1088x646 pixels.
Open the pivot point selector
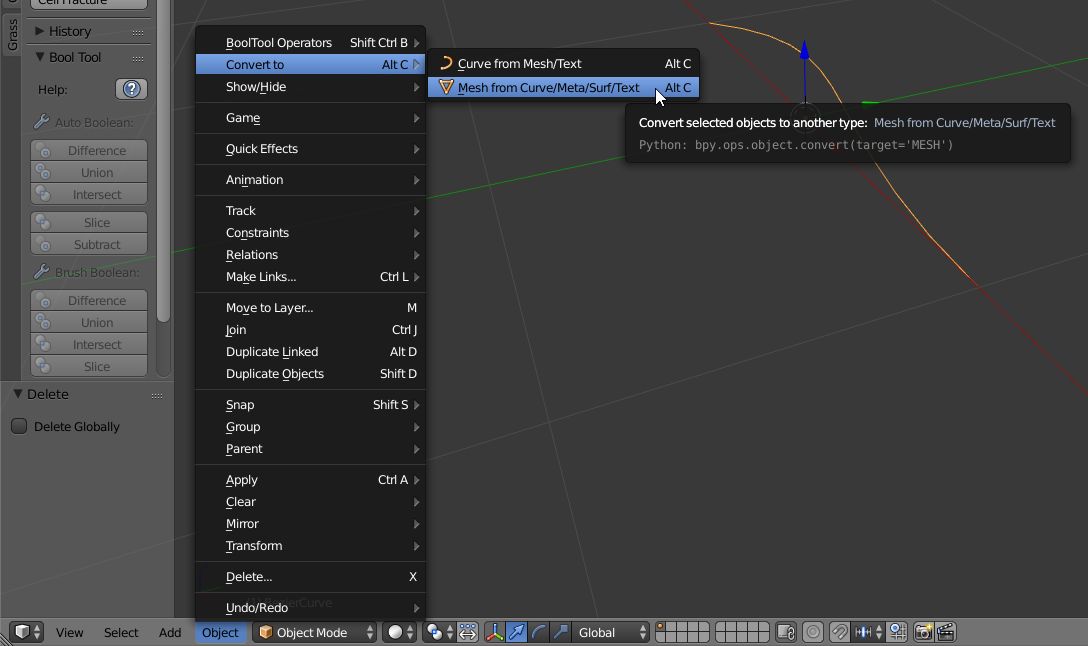tap(438, 632)
